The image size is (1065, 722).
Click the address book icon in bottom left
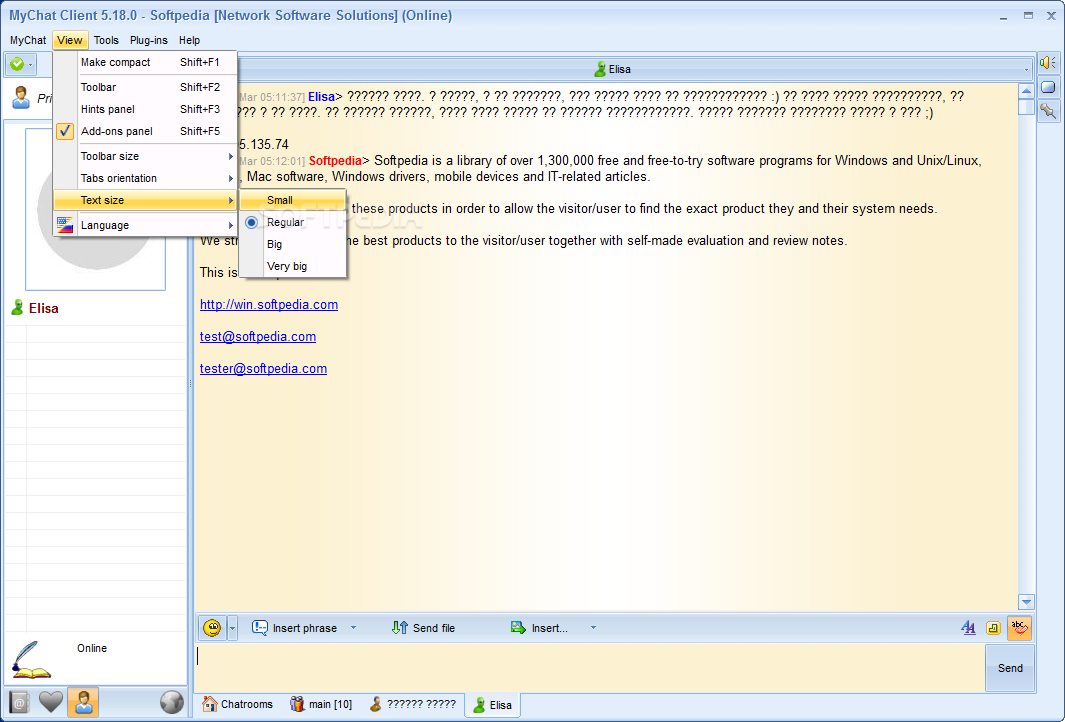(19, 702)
